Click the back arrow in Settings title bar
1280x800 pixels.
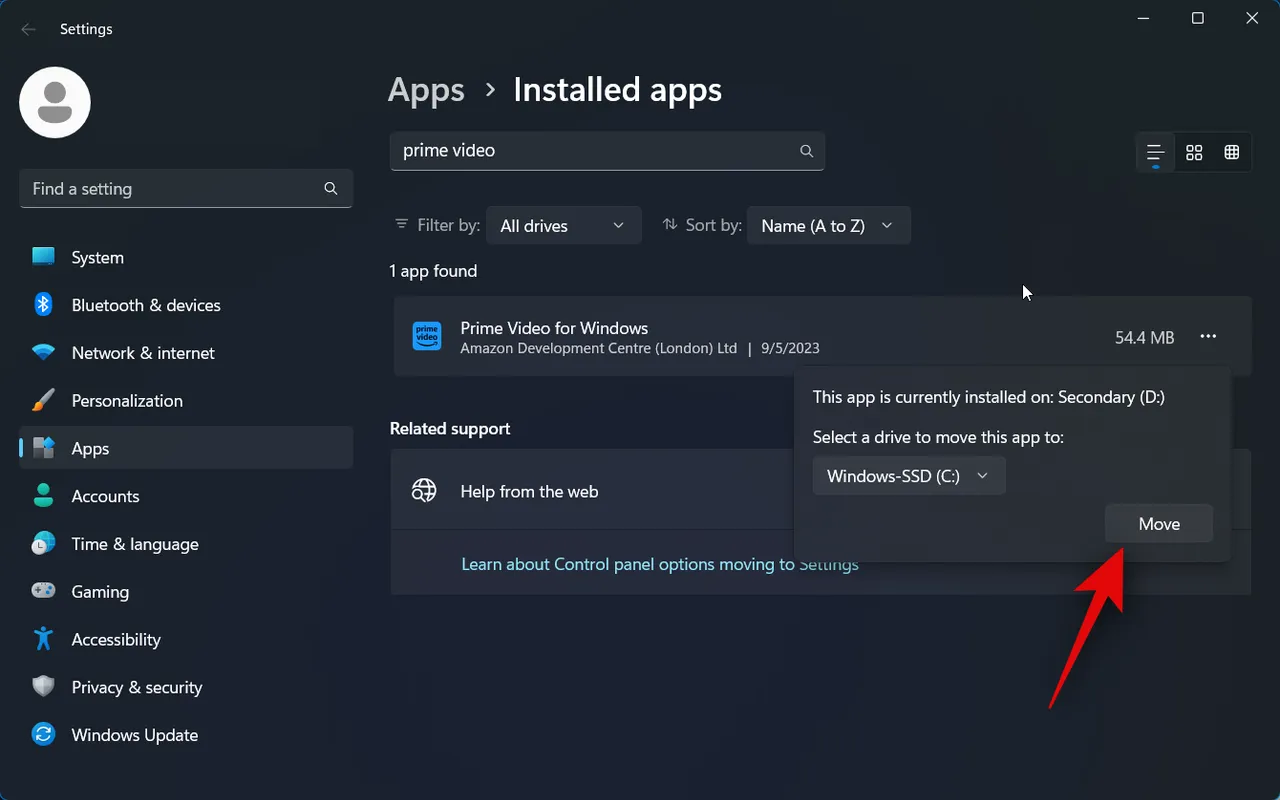pos(28,29)
